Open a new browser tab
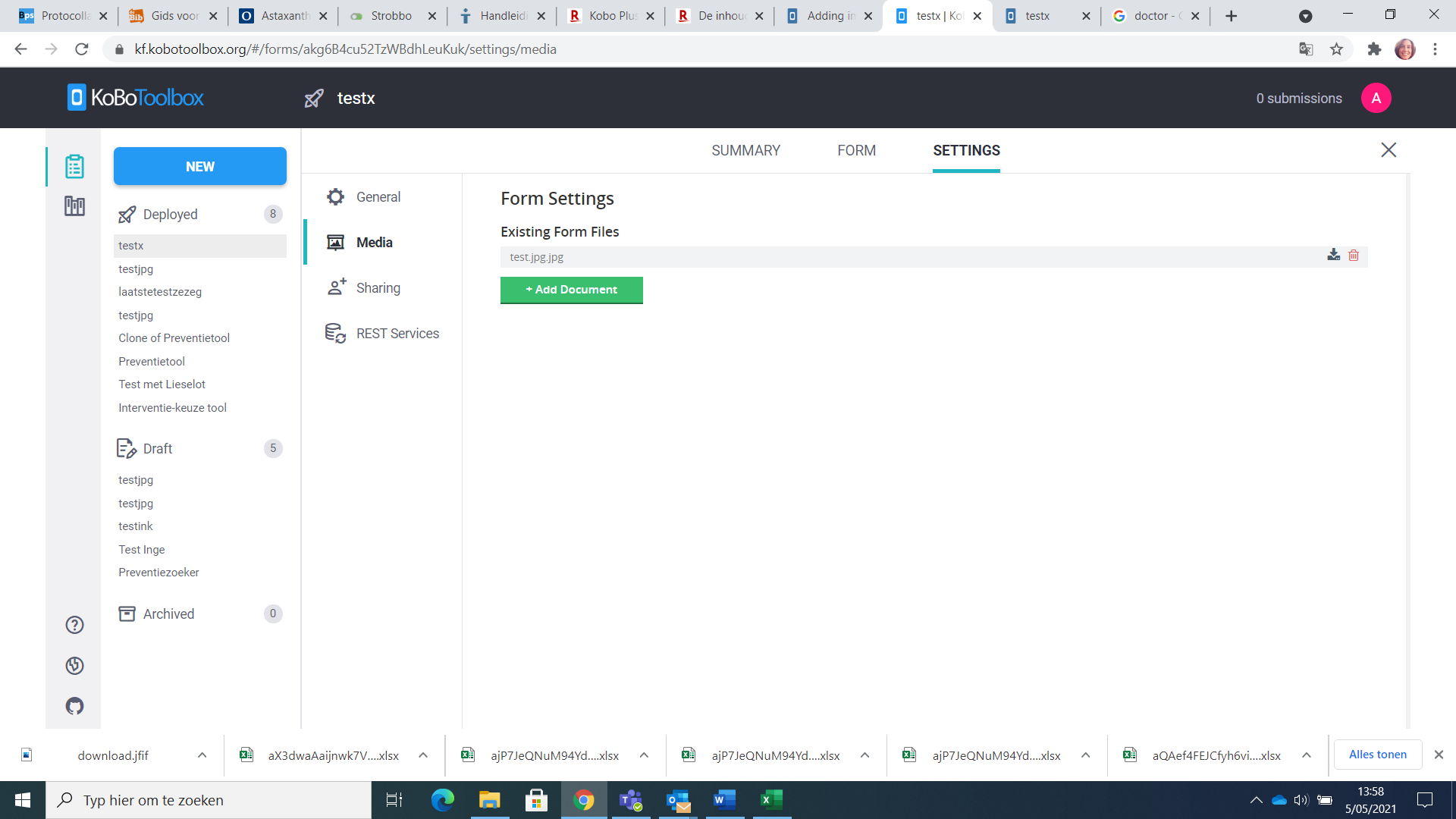Screen dimensions: 1456x819 point(1231,16)
